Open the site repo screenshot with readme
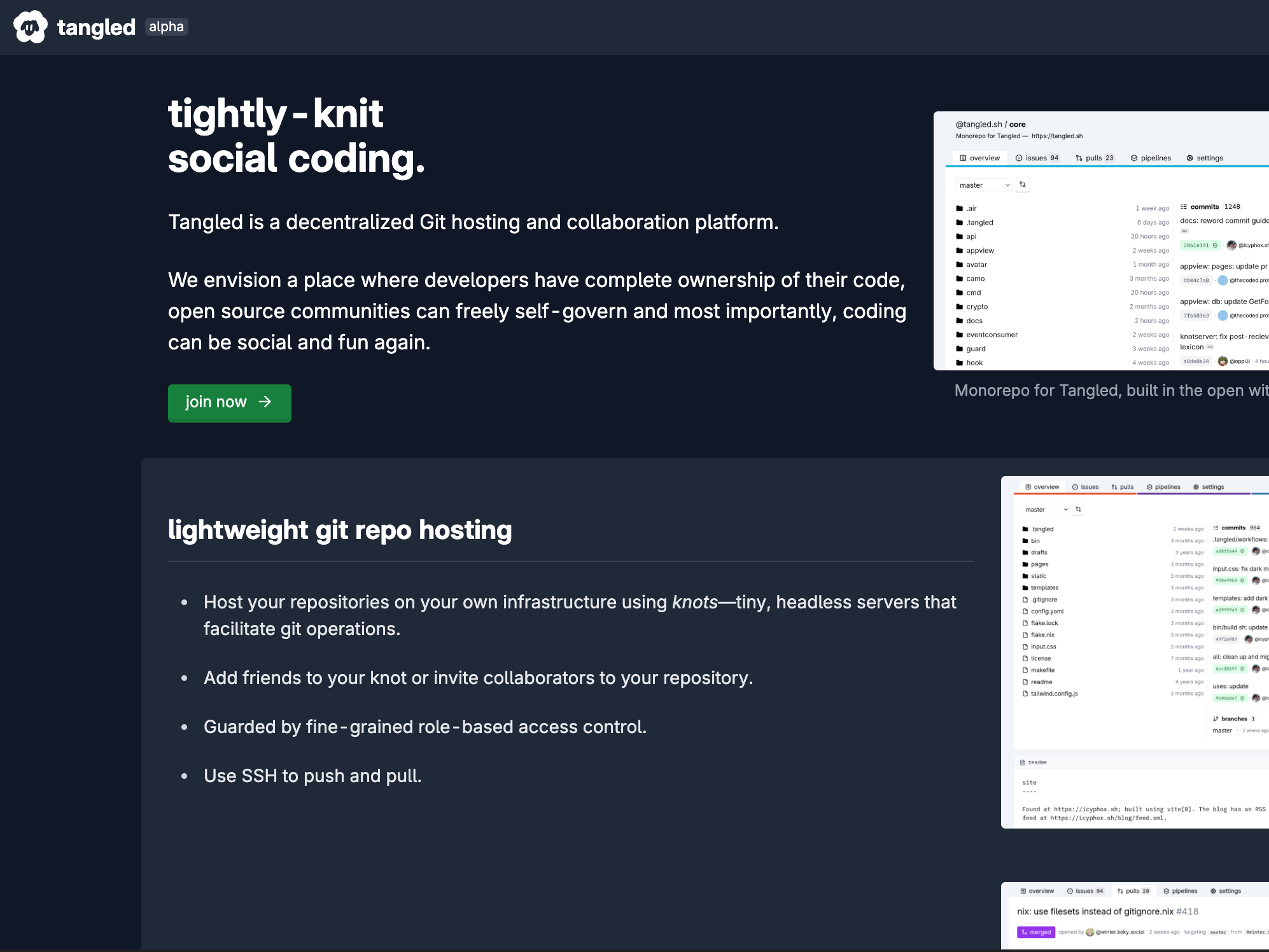The image size is (1269, 952). coord(1135,652)
